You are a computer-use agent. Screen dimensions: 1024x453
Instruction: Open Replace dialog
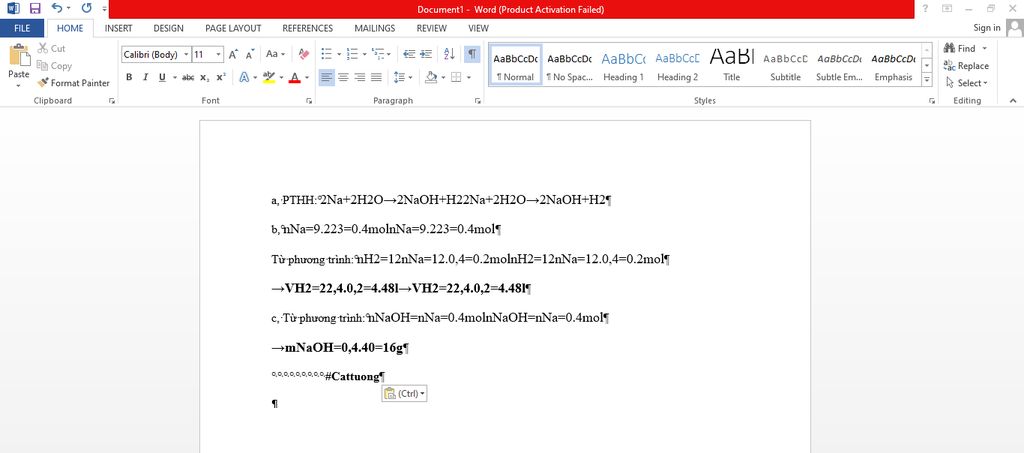(966, 66)
